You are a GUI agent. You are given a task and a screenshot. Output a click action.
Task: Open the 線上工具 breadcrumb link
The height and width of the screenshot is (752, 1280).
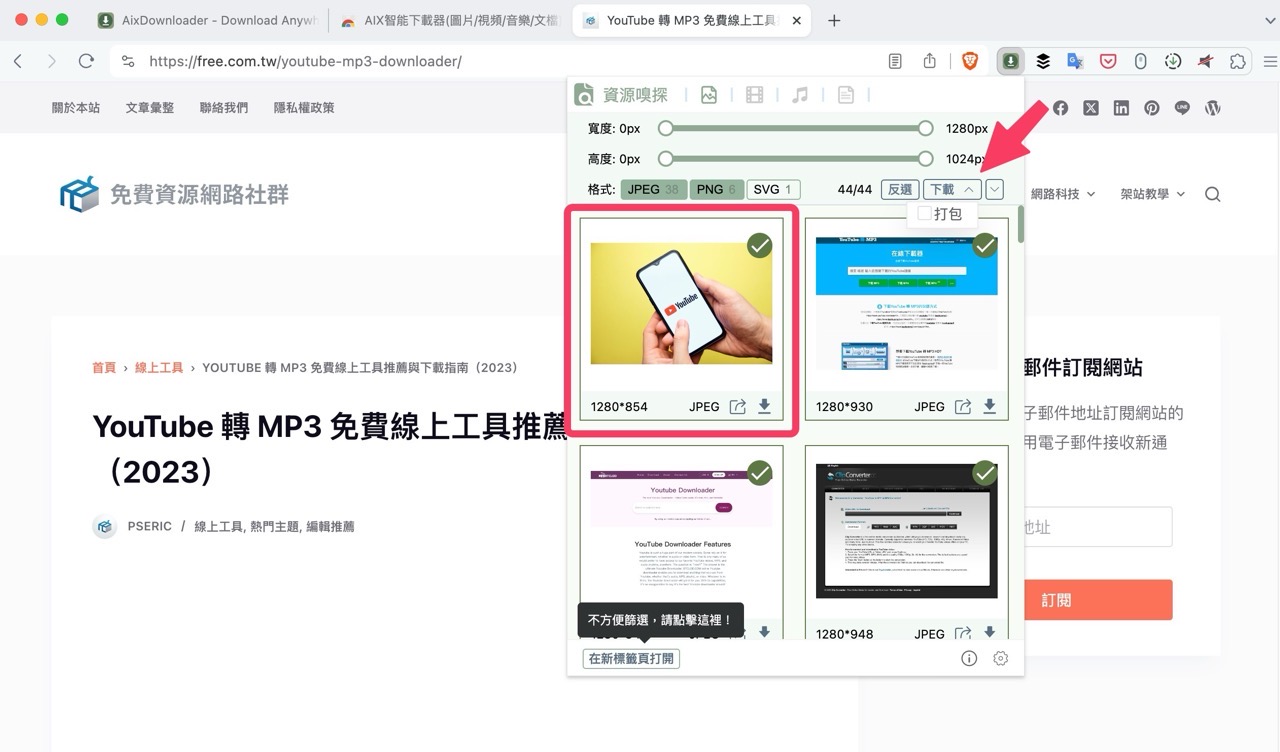click(159, 368)
